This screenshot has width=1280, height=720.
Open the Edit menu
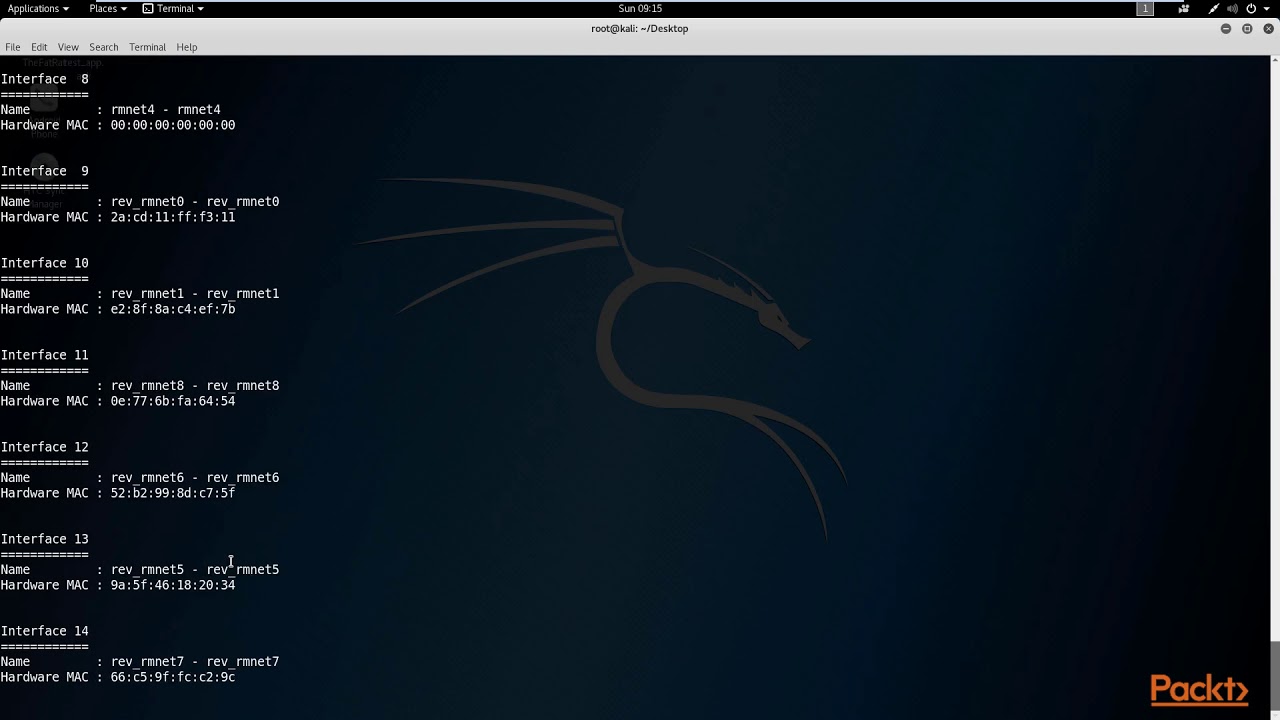[39, 47]
